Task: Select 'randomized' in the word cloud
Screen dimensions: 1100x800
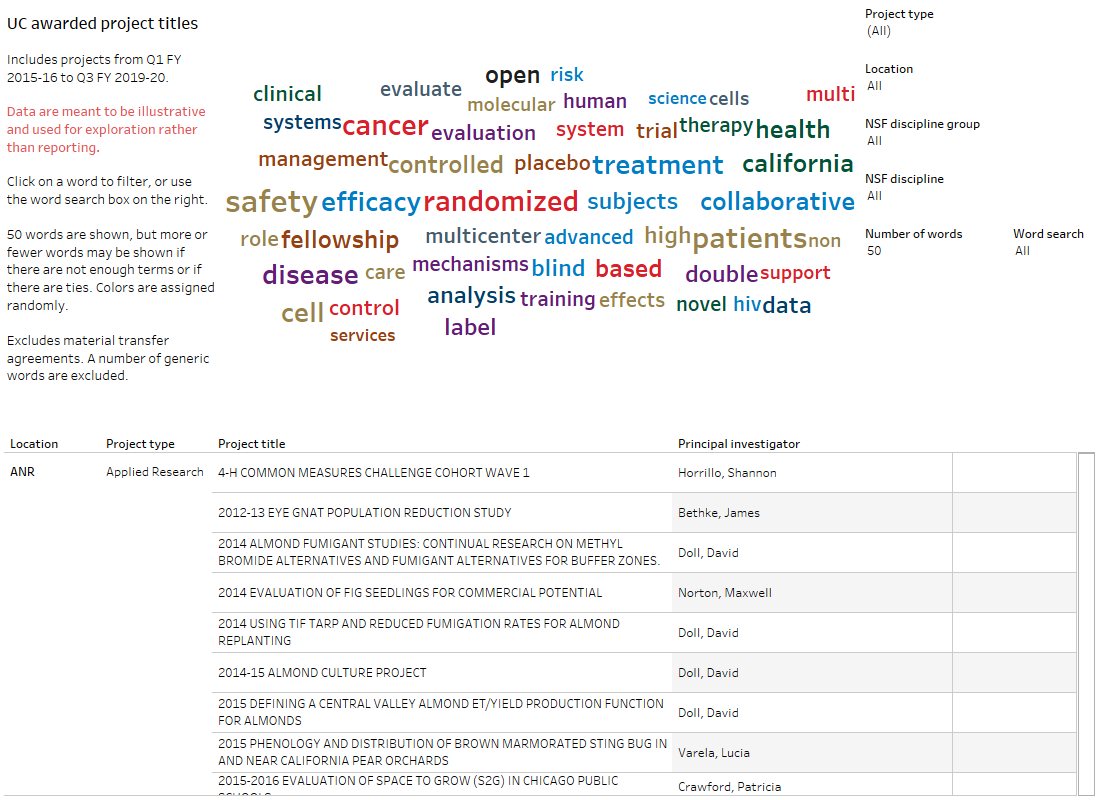Action: pos(500,202)
